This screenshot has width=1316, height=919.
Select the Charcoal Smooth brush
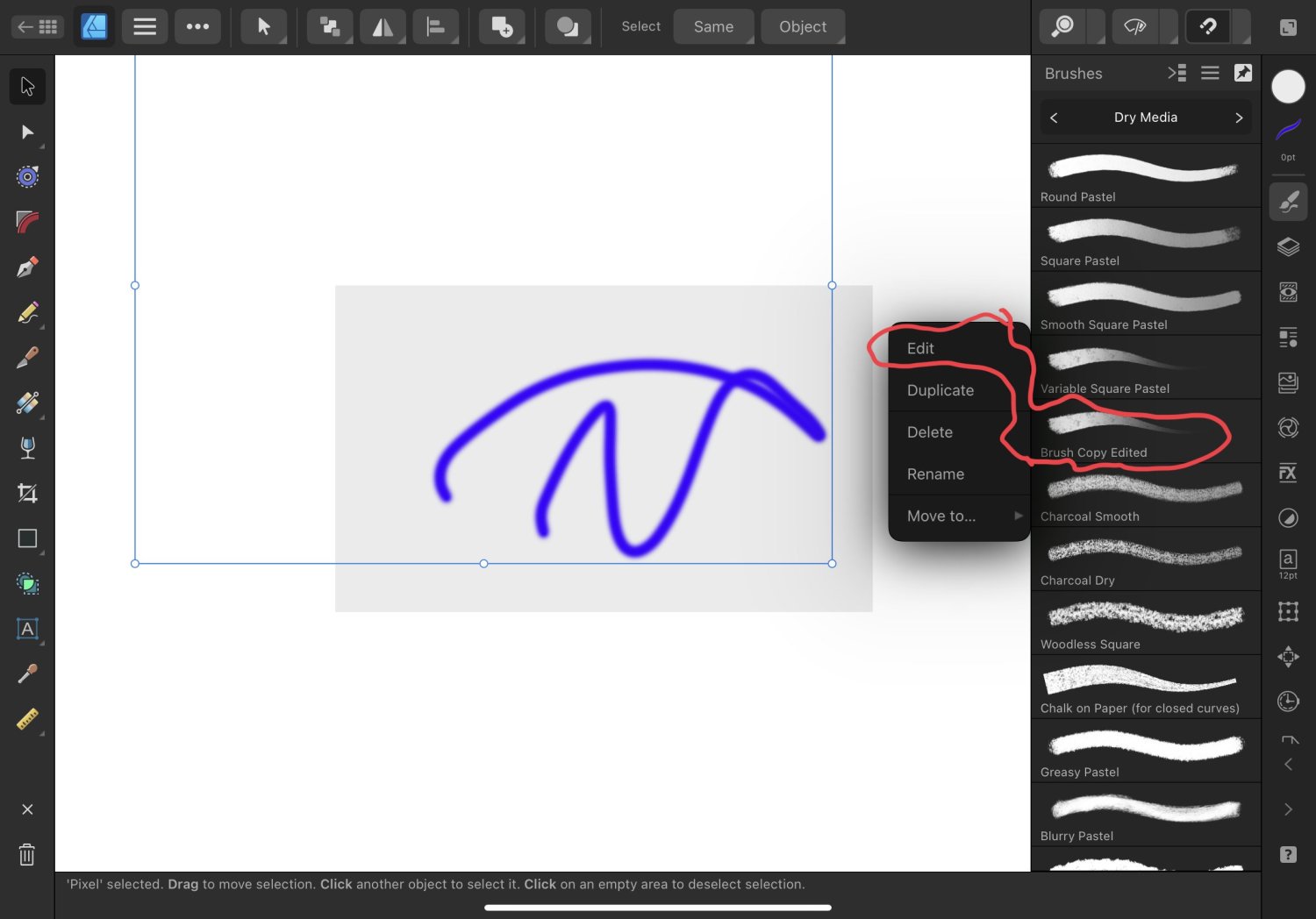coord(1145,491)
